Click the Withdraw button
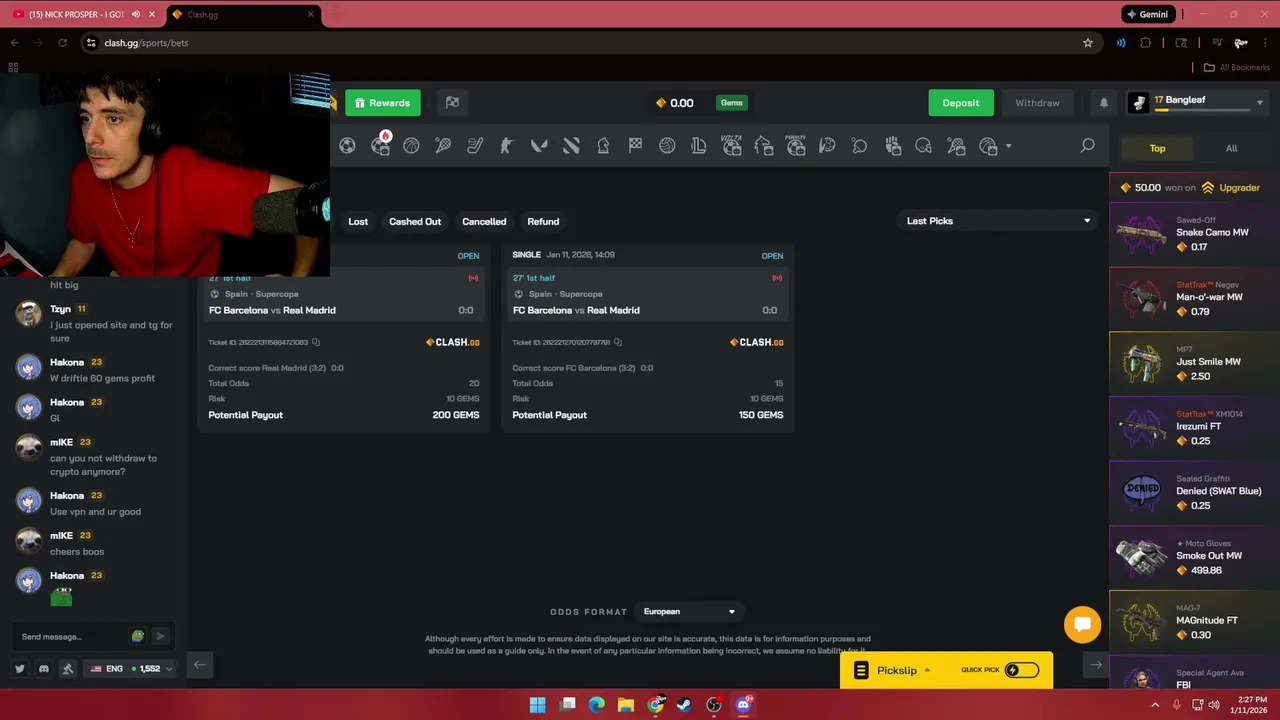The image size is (1280, 720). (1037, 103)
